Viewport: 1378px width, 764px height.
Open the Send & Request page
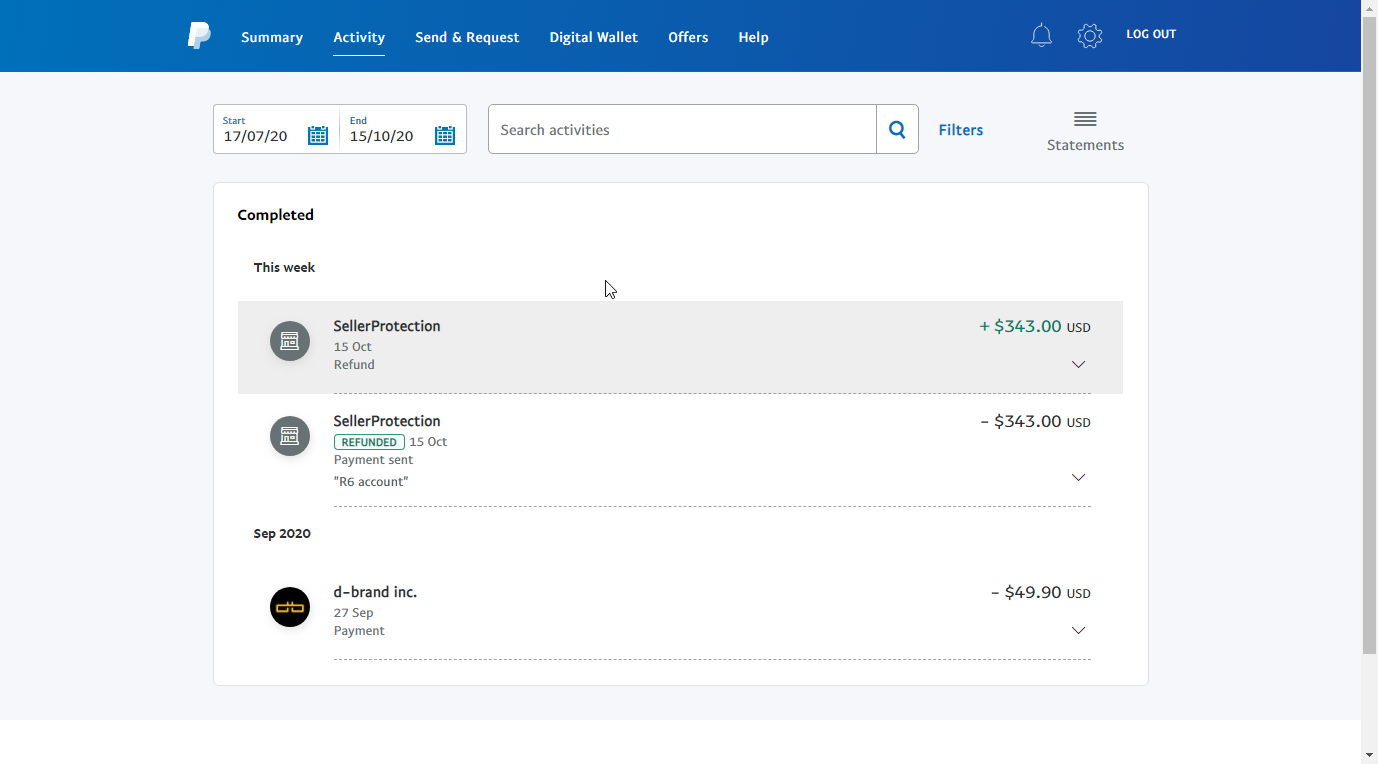pos(467,37)
